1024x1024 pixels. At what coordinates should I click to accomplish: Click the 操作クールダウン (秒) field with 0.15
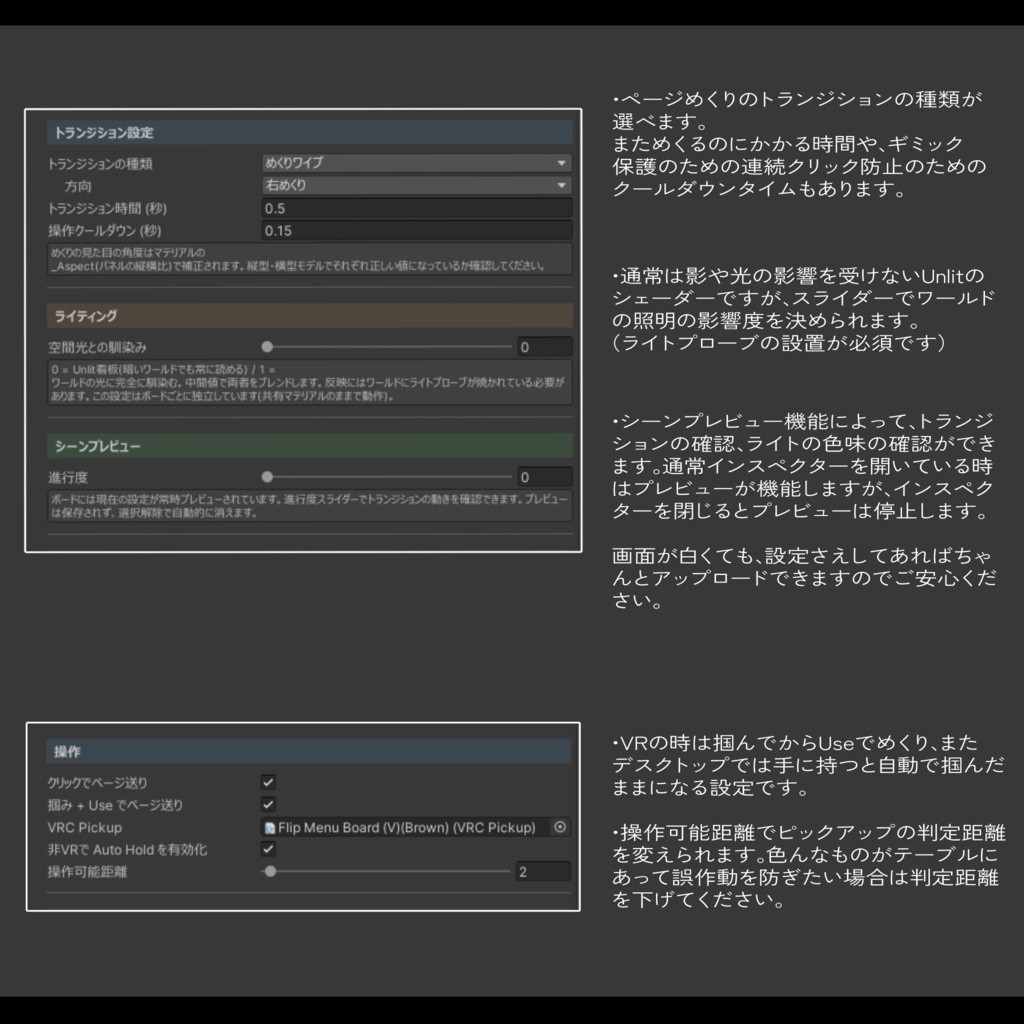coord(417,231)
